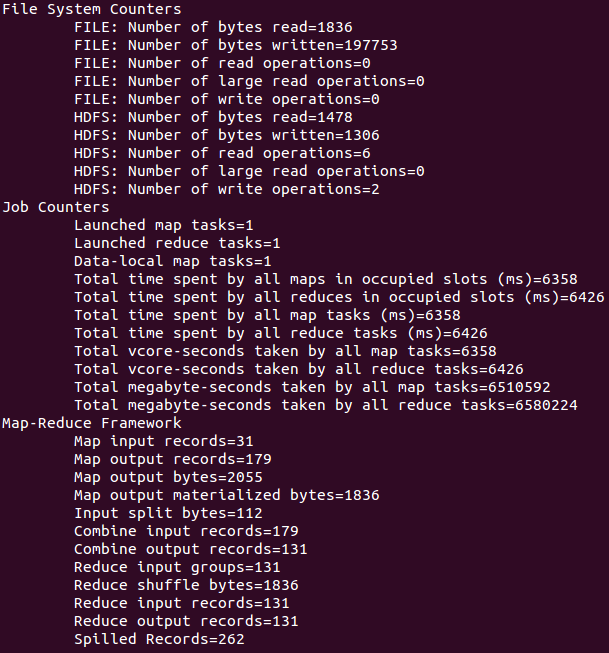Click the "Reduce shuffle bytes=1836" line

[186, 585]
